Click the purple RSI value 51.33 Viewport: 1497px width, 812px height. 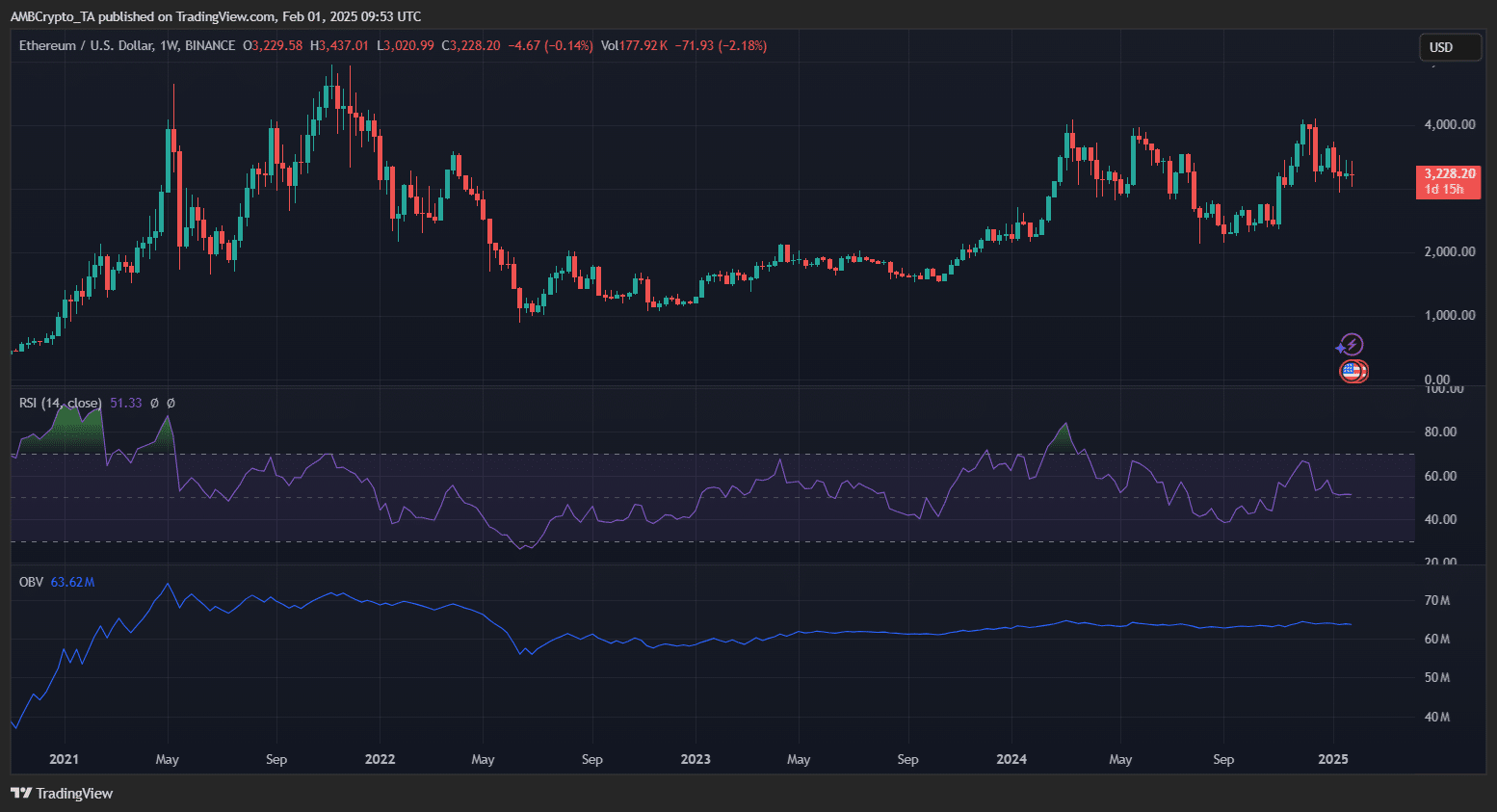pyautogui.click(x=126, y=404)
